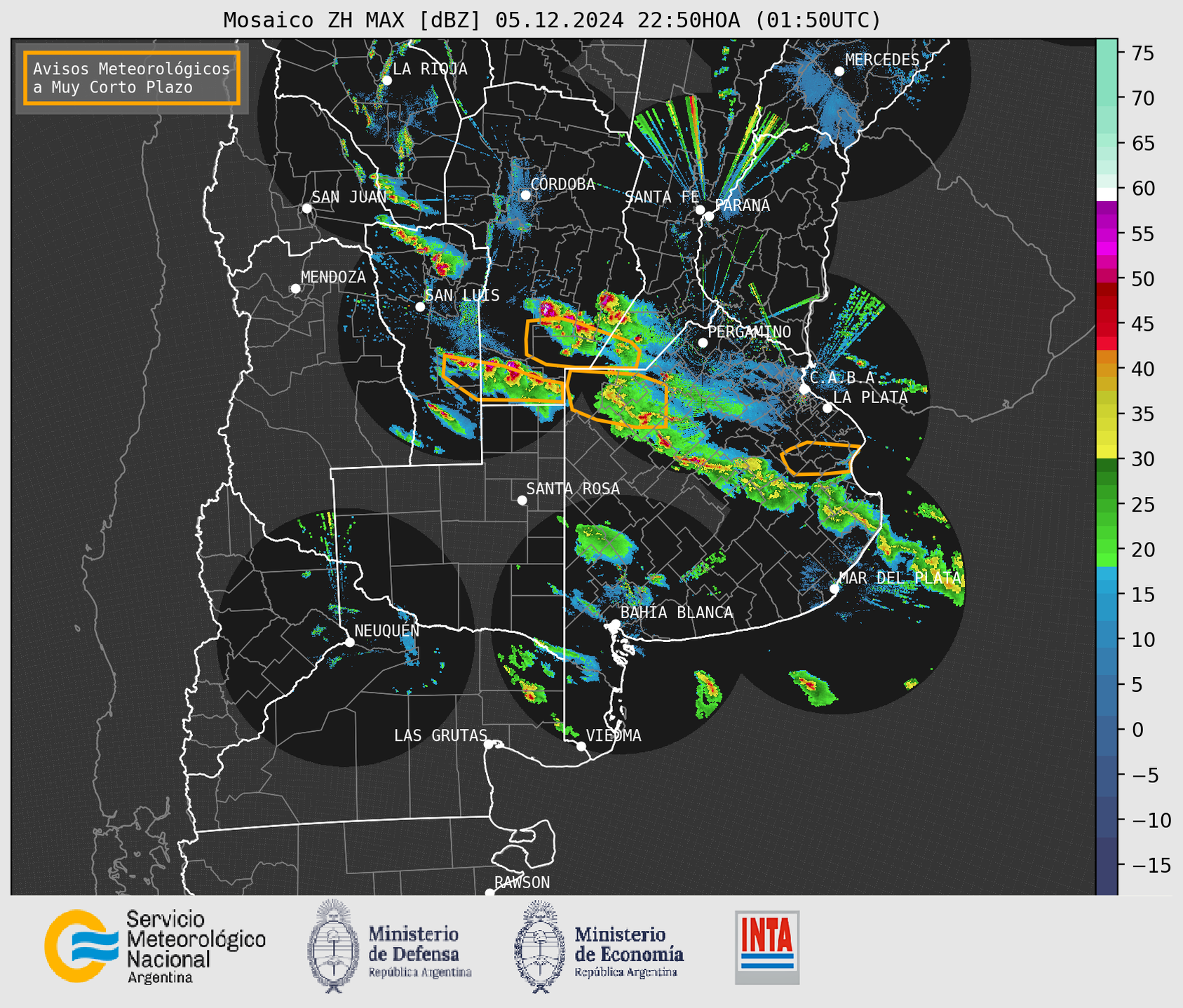Click the INTA logo
Viewport: 1183px width, 1008px height.
click(x=766, y=947)
